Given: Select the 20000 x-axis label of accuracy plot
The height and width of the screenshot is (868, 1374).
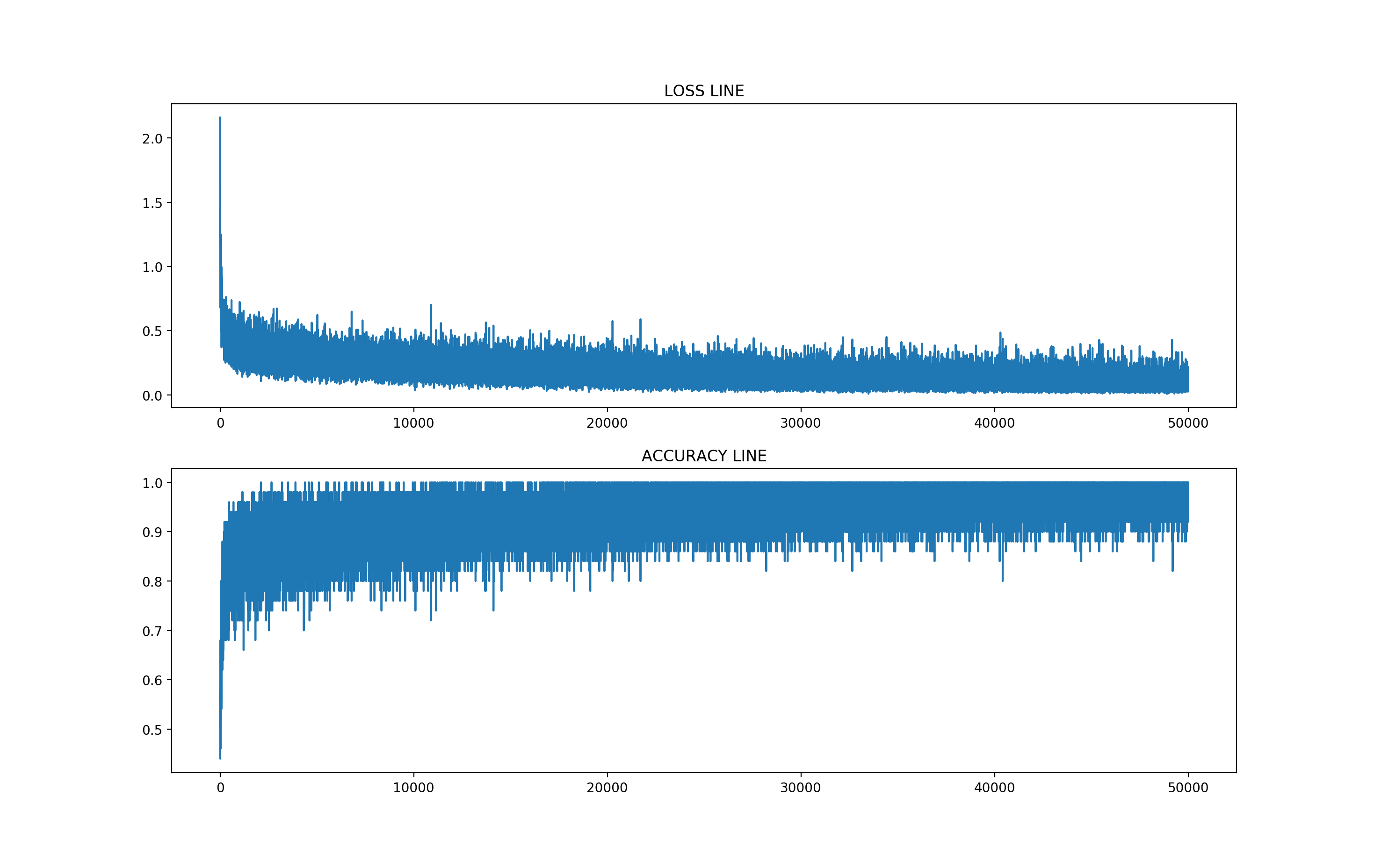Looking at the screenshot, I should (607, 788).
